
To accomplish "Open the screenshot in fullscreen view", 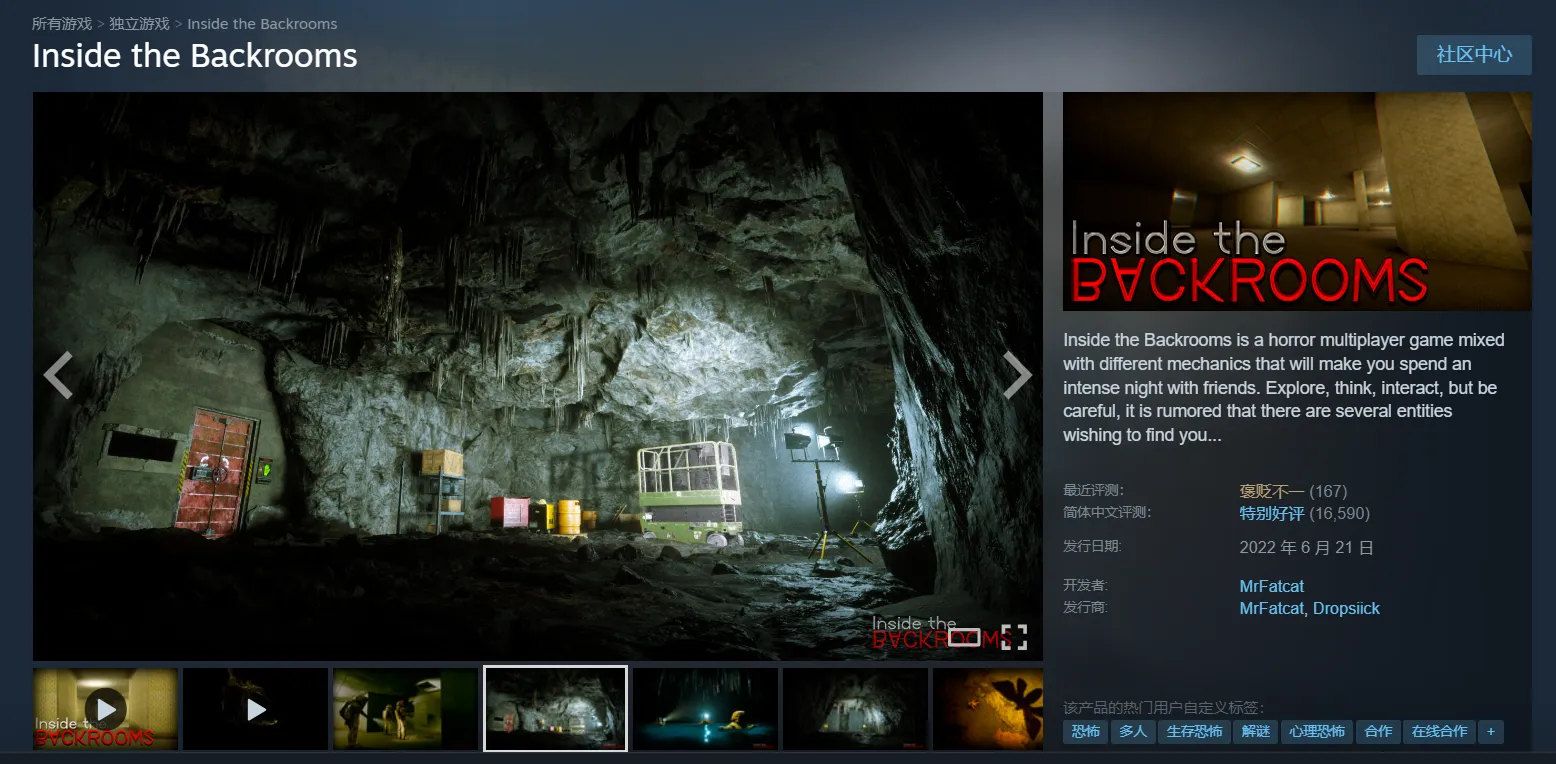I will [x=1014, y=637].
